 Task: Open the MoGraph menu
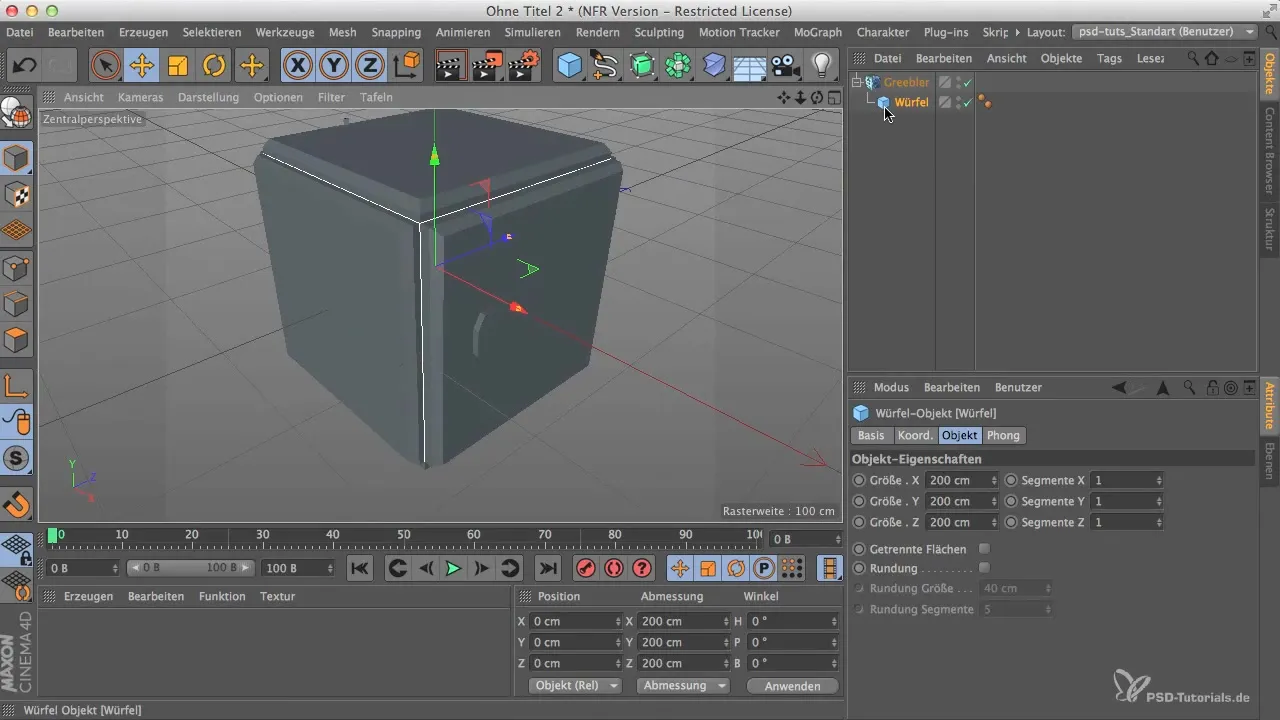(x=817, y=32)
